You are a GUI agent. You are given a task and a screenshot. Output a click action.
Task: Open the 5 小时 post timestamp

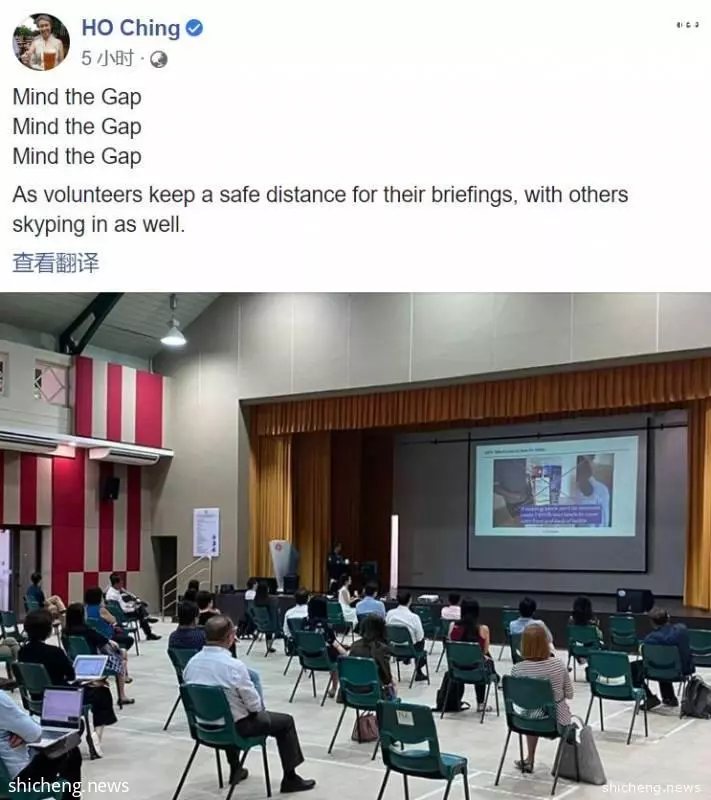[x=107, y=59]
